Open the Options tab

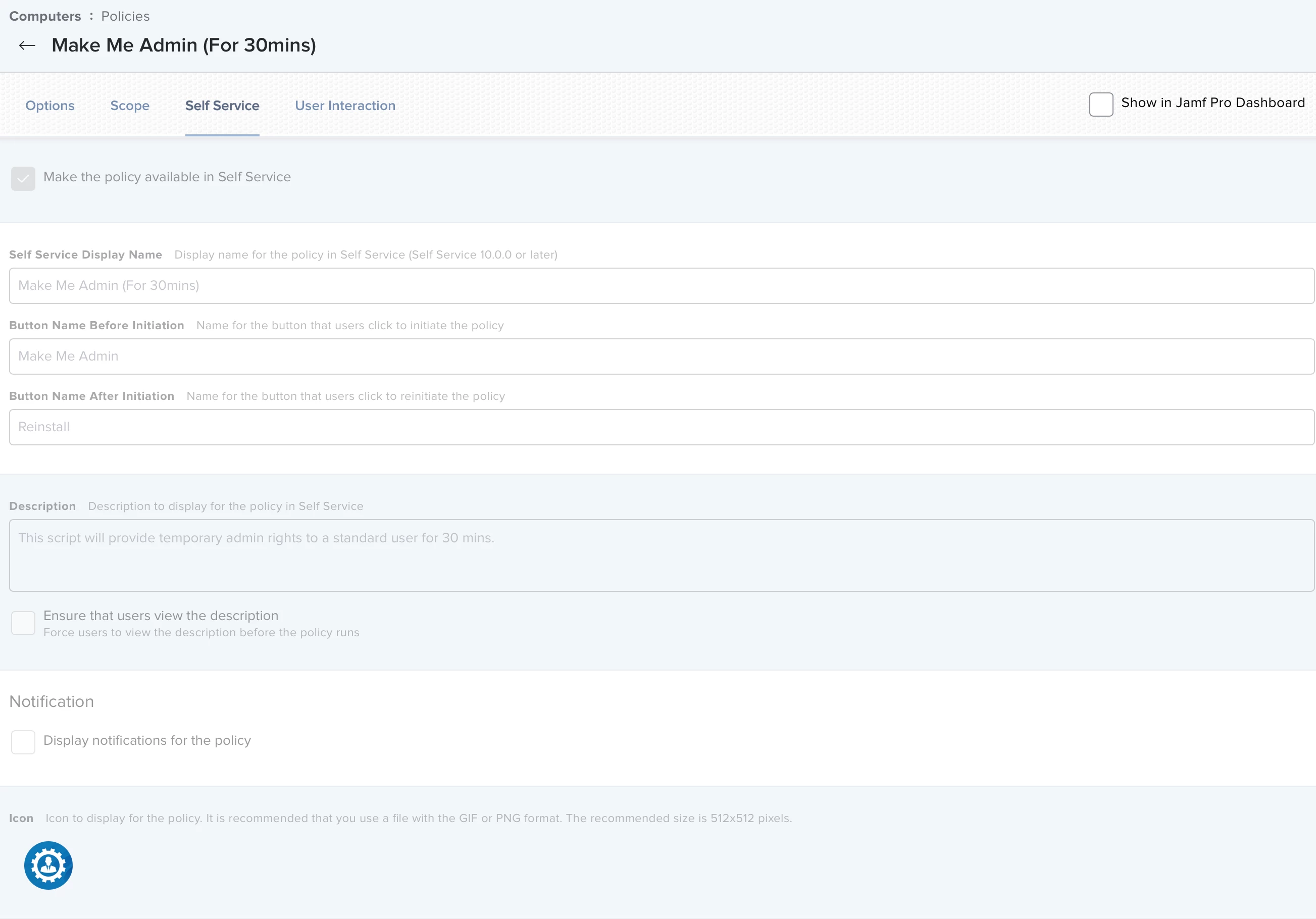tap(50, 106)
